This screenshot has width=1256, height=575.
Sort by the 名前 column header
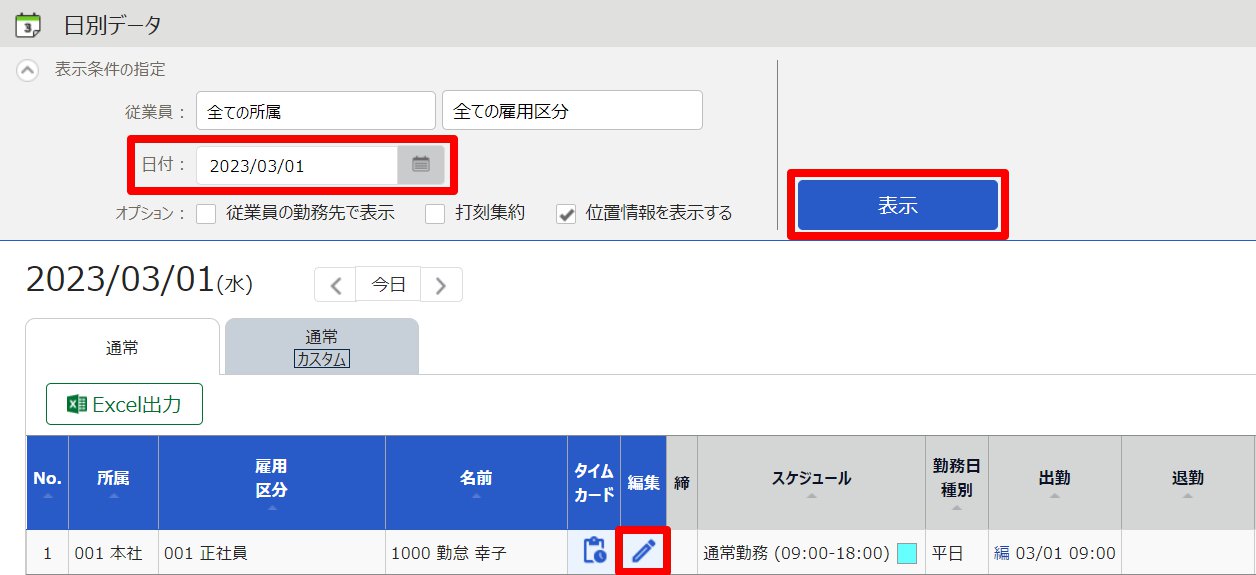(x=476, y=483)
